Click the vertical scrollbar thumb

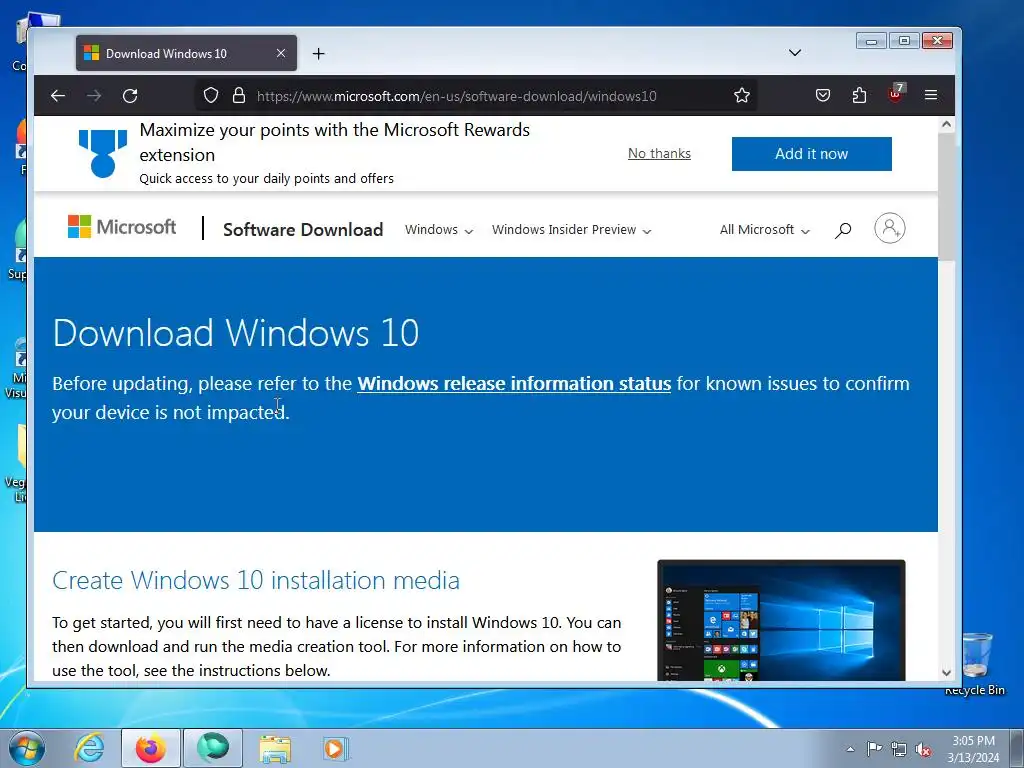pyautogui.click(x=946, y=196)
